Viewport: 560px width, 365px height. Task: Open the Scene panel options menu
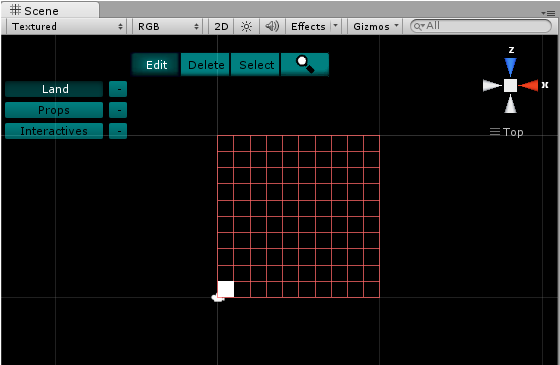[548, 13]
